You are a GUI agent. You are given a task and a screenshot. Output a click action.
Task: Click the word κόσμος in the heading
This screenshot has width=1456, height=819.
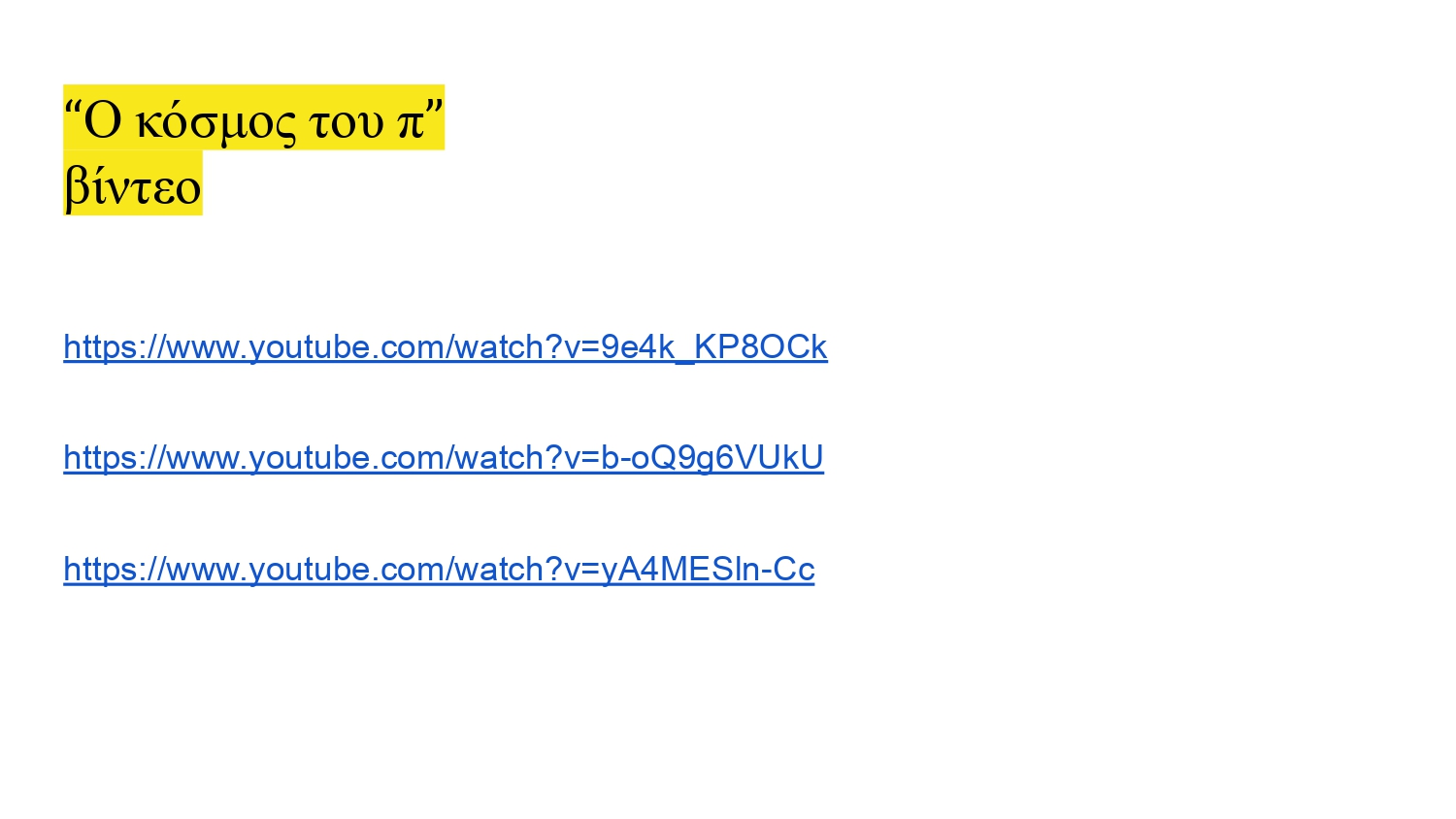[x=215, y=123]
